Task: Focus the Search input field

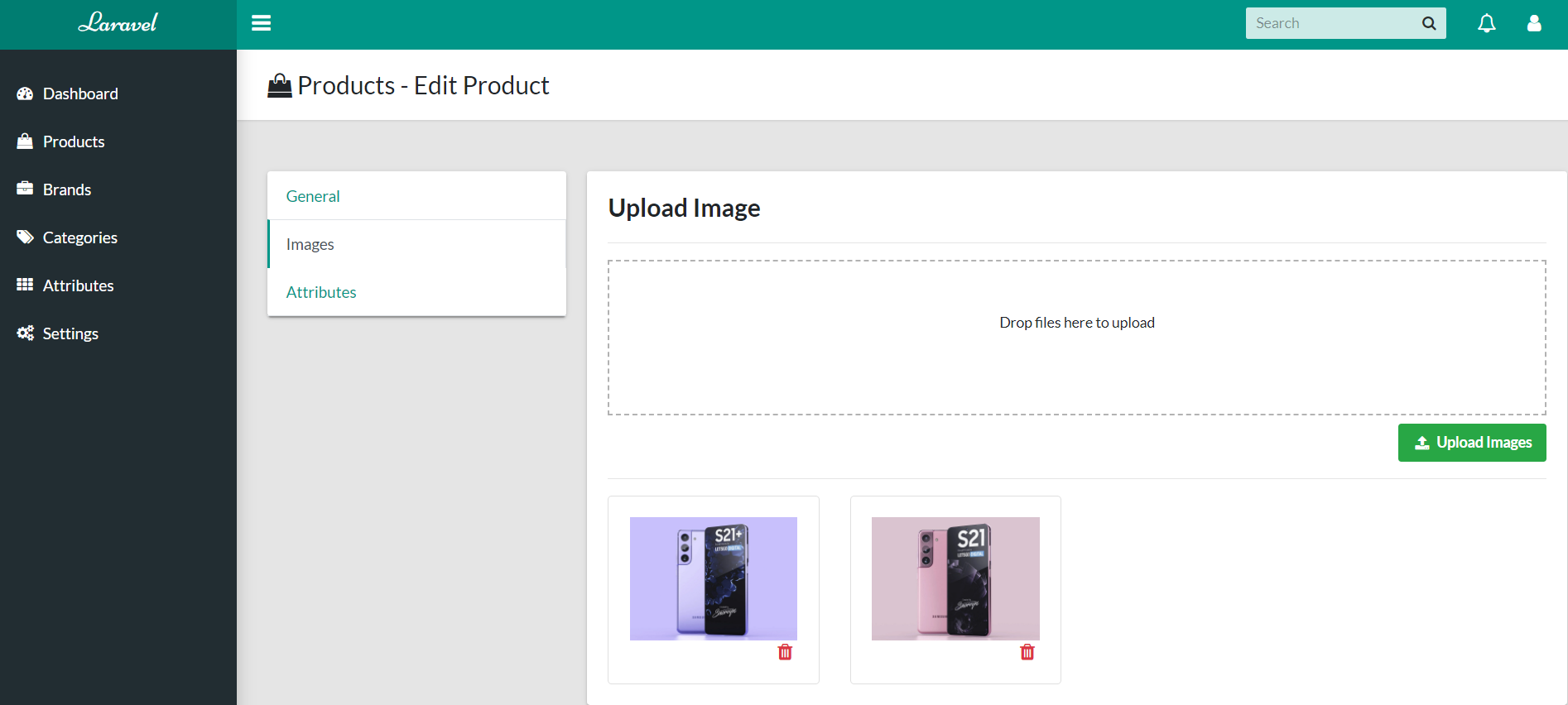Action: click(1331, 23)
